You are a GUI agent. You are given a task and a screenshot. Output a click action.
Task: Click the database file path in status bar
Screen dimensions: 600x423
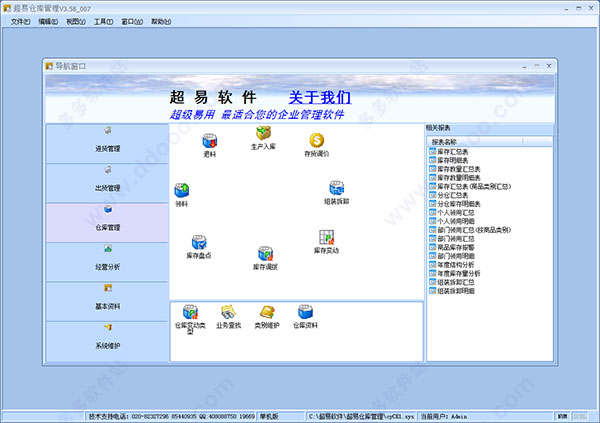(x=361, y=416)
